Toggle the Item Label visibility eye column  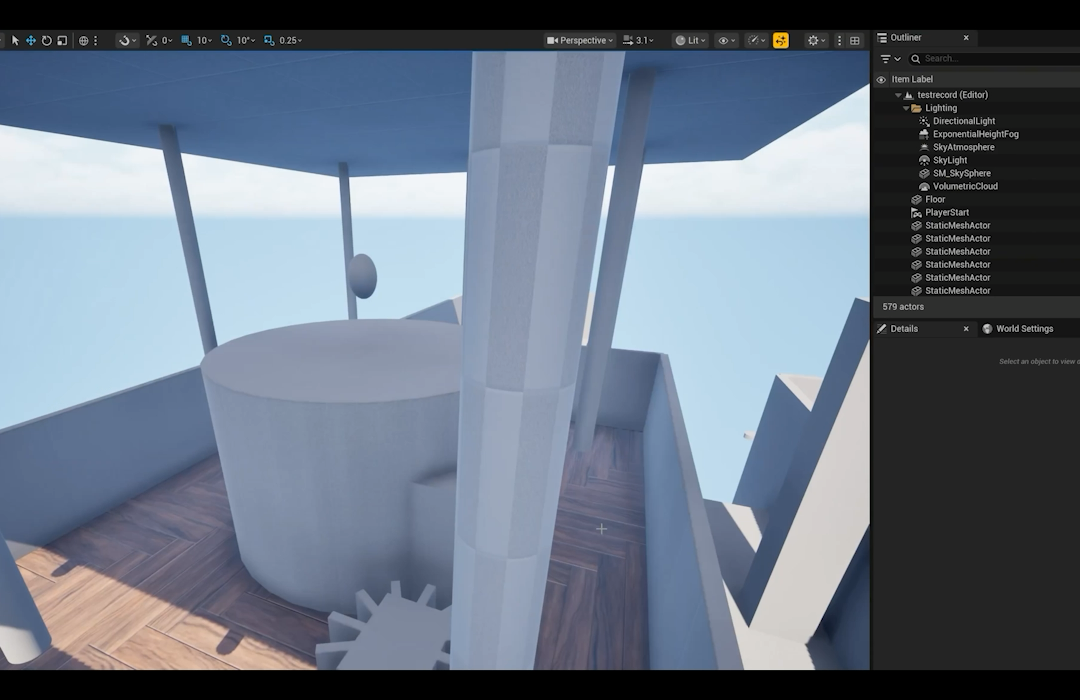[881, 80]
